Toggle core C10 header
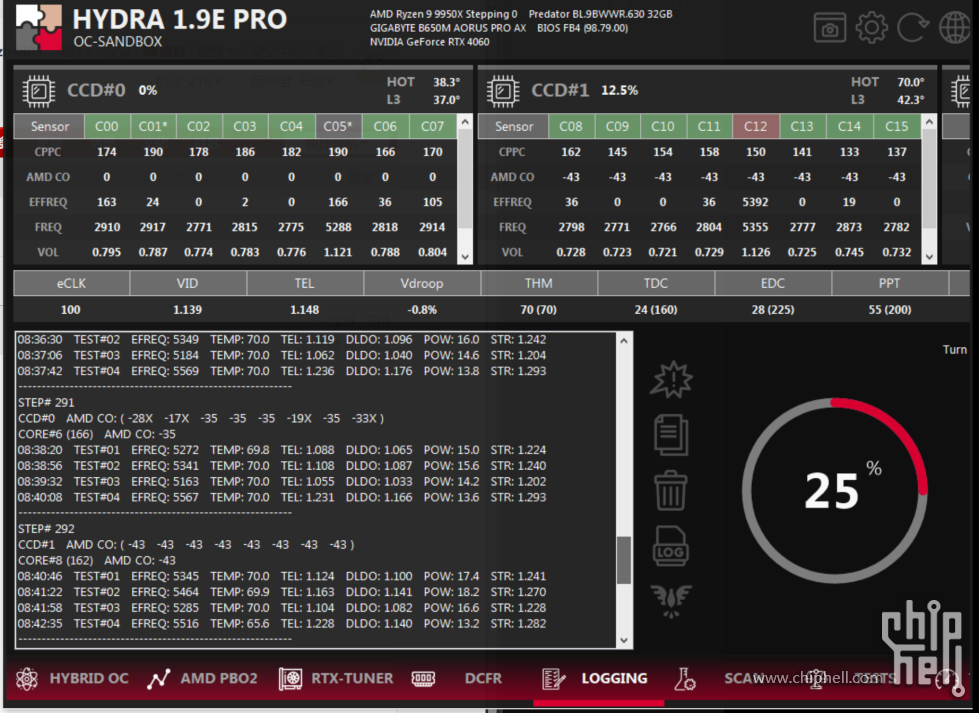Viewport: 979px width, 713px height. coord(663,126)
